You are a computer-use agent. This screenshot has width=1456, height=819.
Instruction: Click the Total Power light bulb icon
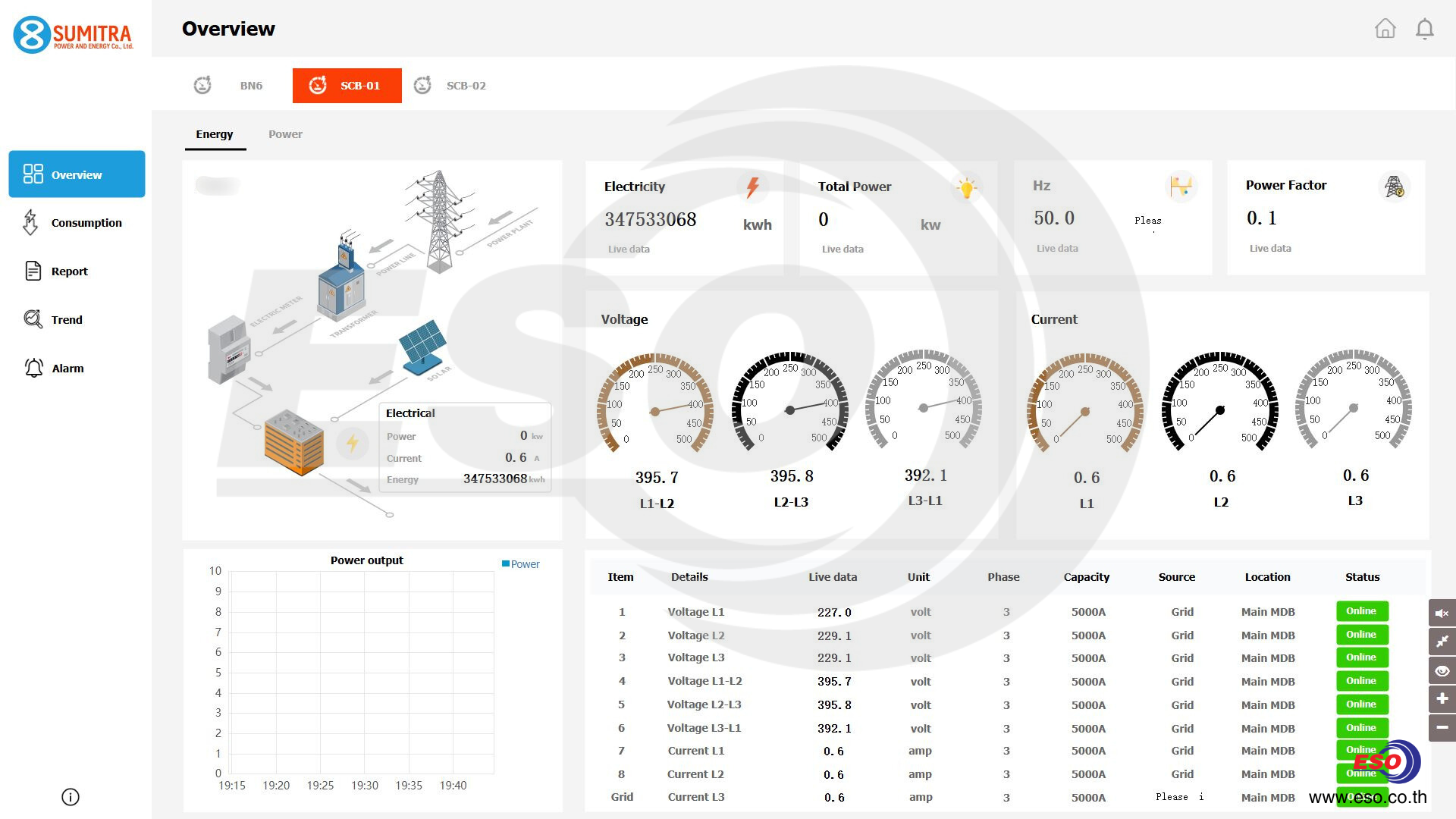click(x=966, y=187)
